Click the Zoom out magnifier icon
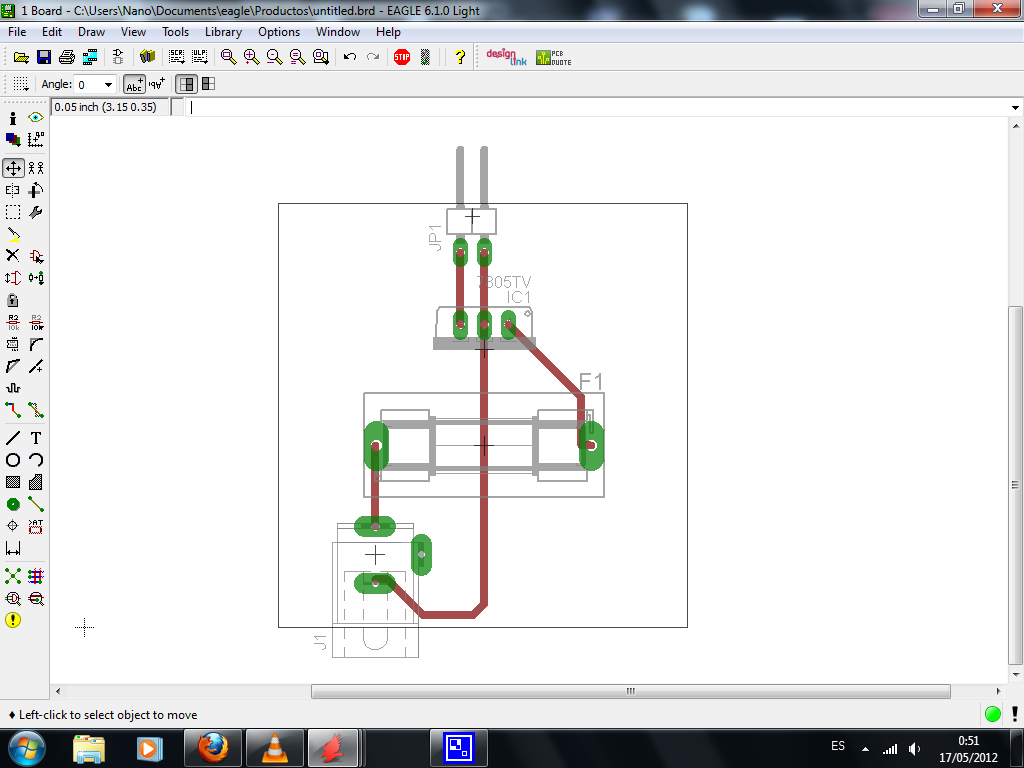 click(x=274, y=57)
